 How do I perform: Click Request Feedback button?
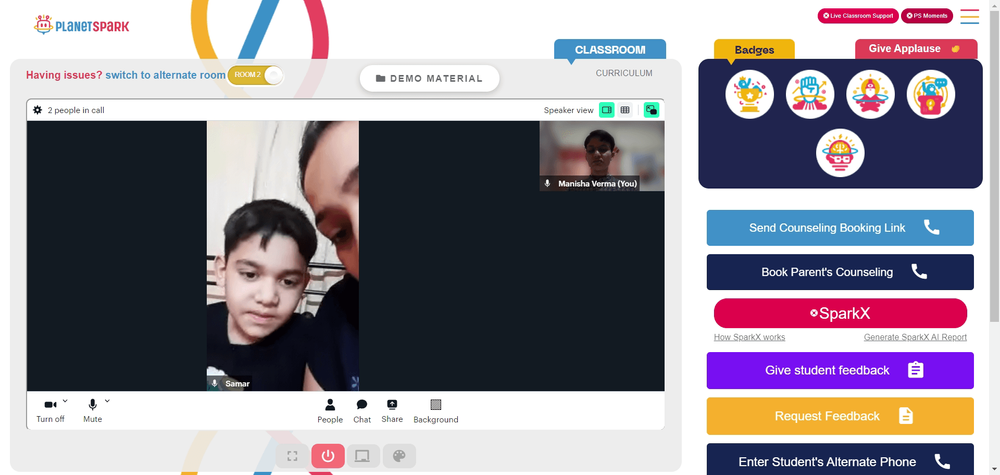tap(840, 416)
